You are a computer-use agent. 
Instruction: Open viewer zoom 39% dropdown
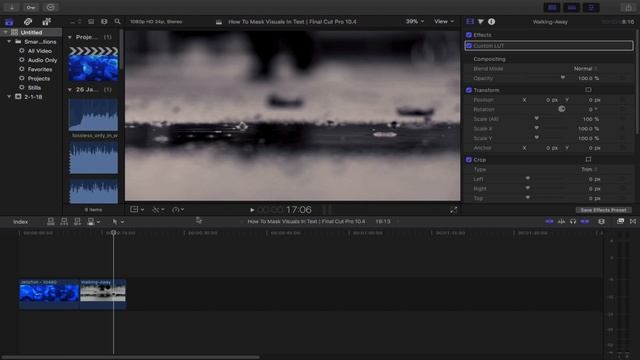tap(415, 22)
